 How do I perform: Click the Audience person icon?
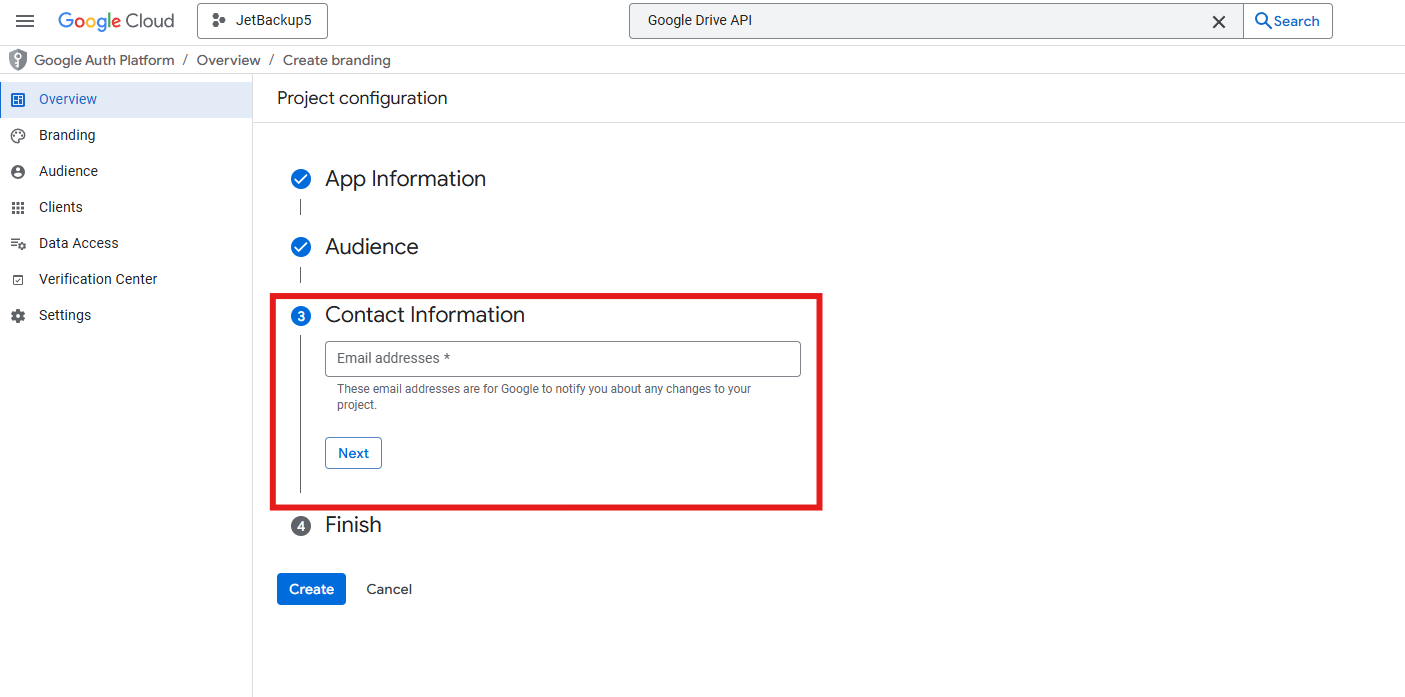18,172
